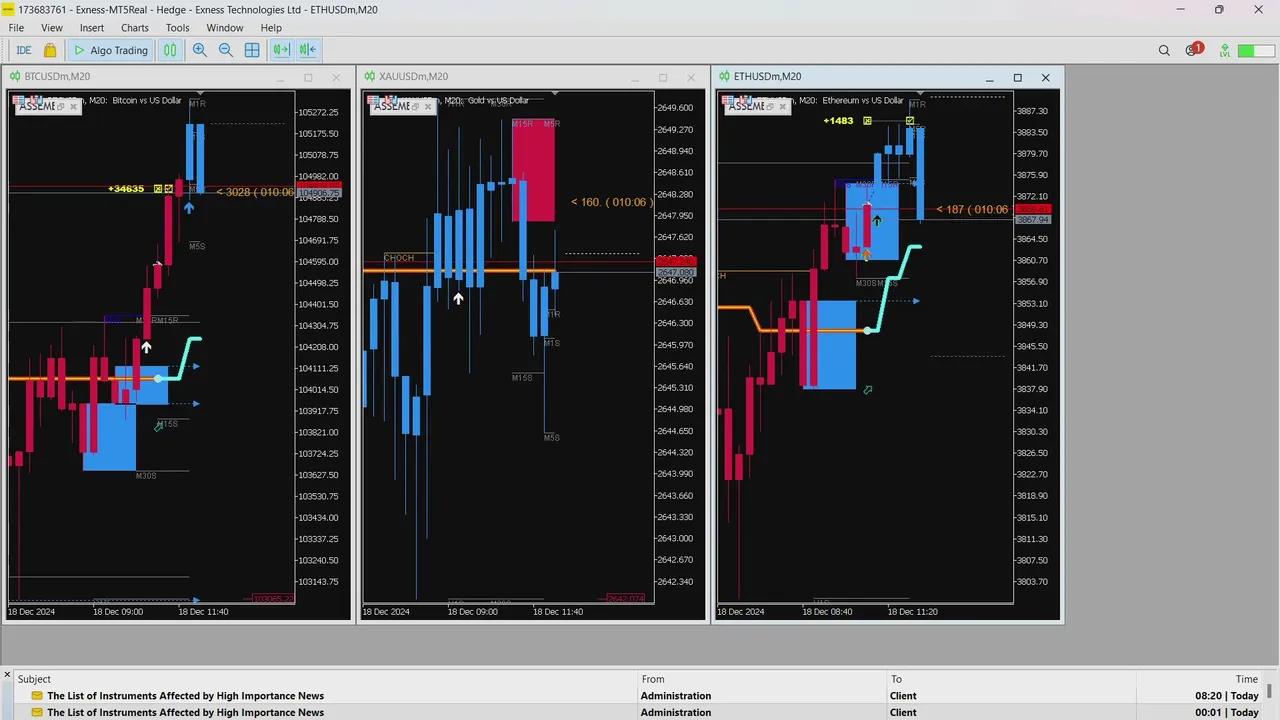Click the white up arrow on the XAUUSDm chart

click(x=458, y=298)
